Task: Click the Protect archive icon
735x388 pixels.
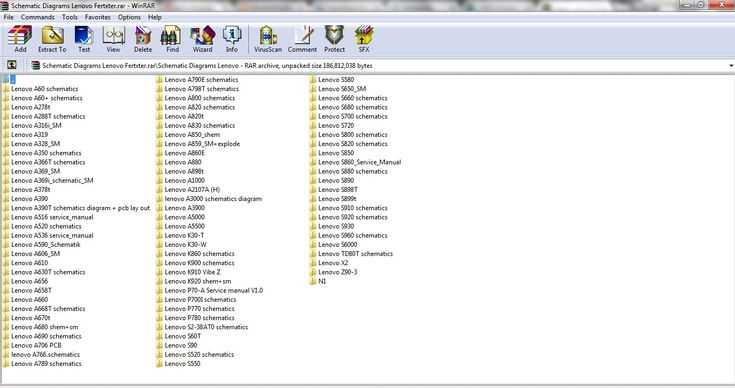Action: click(x=334, y=39)
